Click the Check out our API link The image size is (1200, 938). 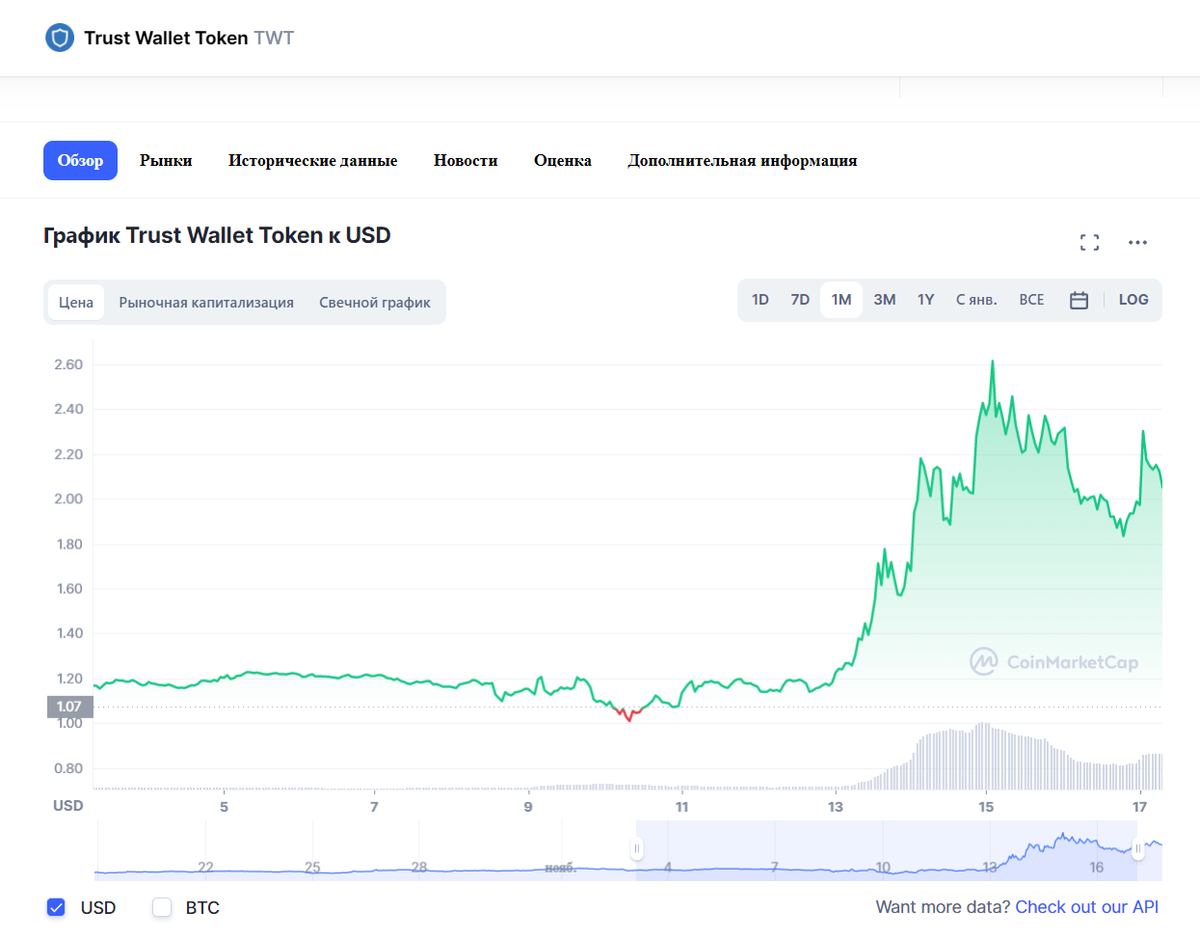1087,907
